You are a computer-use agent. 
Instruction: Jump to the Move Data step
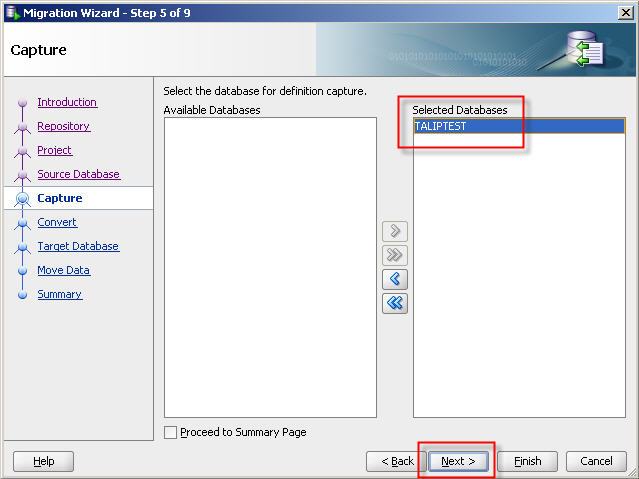[64, 270]
